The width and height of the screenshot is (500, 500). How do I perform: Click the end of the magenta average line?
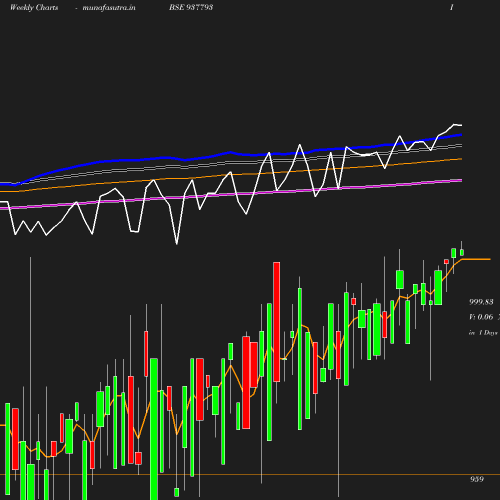461,180
